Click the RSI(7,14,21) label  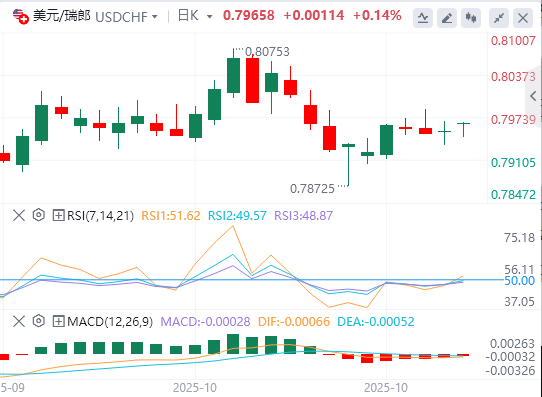click(x=100, y=216)
